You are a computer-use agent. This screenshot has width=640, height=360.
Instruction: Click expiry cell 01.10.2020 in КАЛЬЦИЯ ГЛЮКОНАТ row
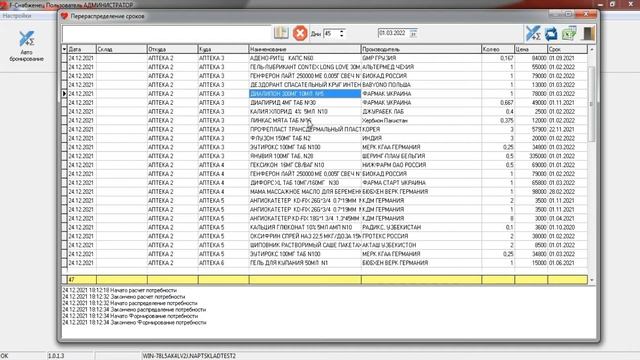567,227
